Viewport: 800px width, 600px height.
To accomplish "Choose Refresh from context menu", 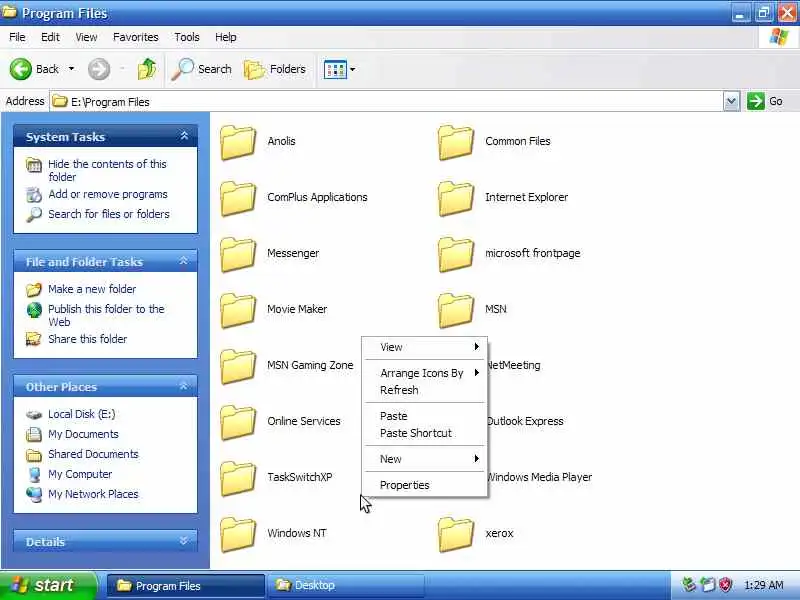I will pyautogui.click(x=424, y=390).
